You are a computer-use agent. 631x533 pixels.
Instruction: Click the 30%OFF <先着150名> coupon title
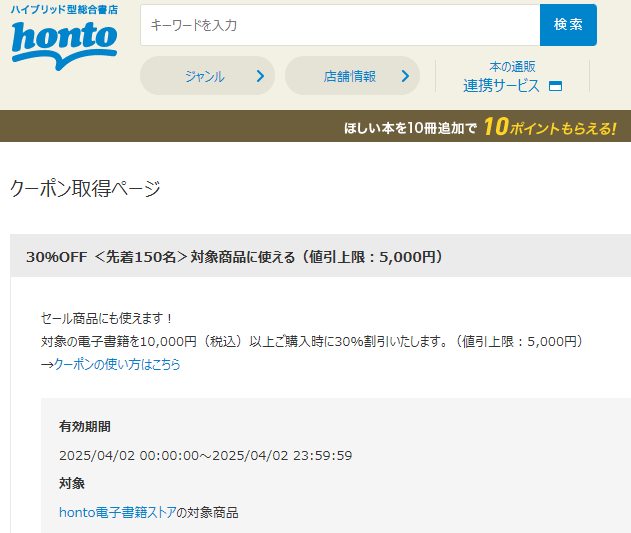(235, 256)
